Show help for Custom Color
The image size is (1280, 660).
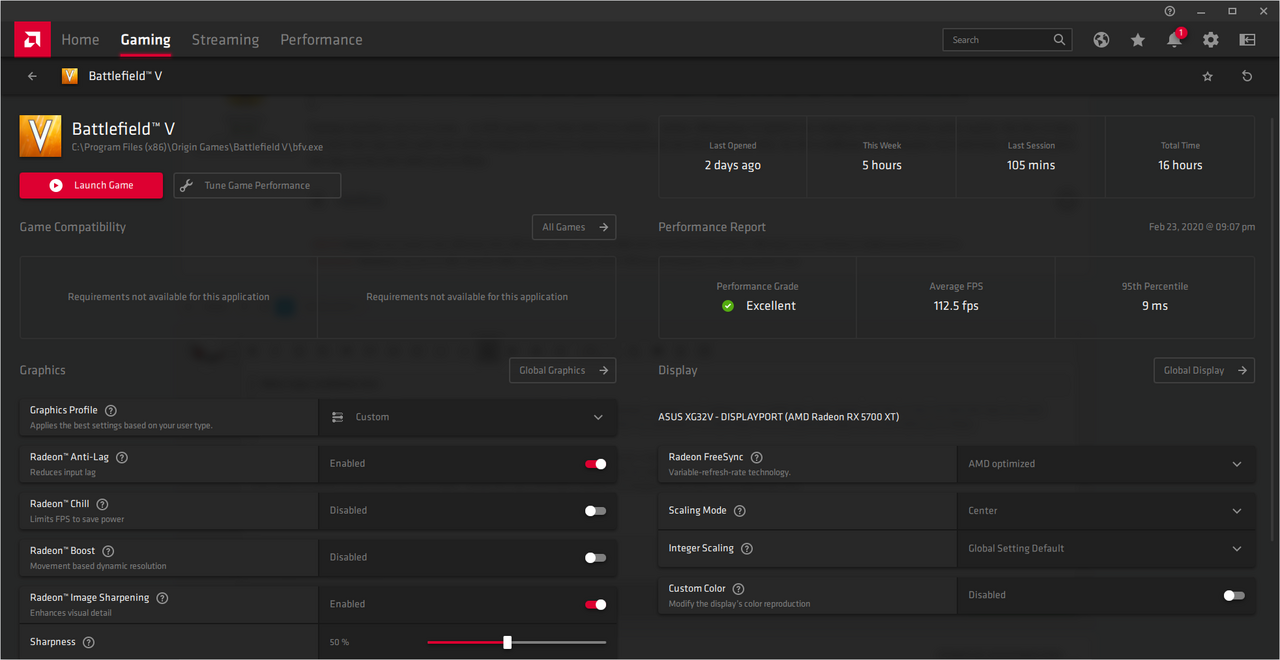(739, 589)
